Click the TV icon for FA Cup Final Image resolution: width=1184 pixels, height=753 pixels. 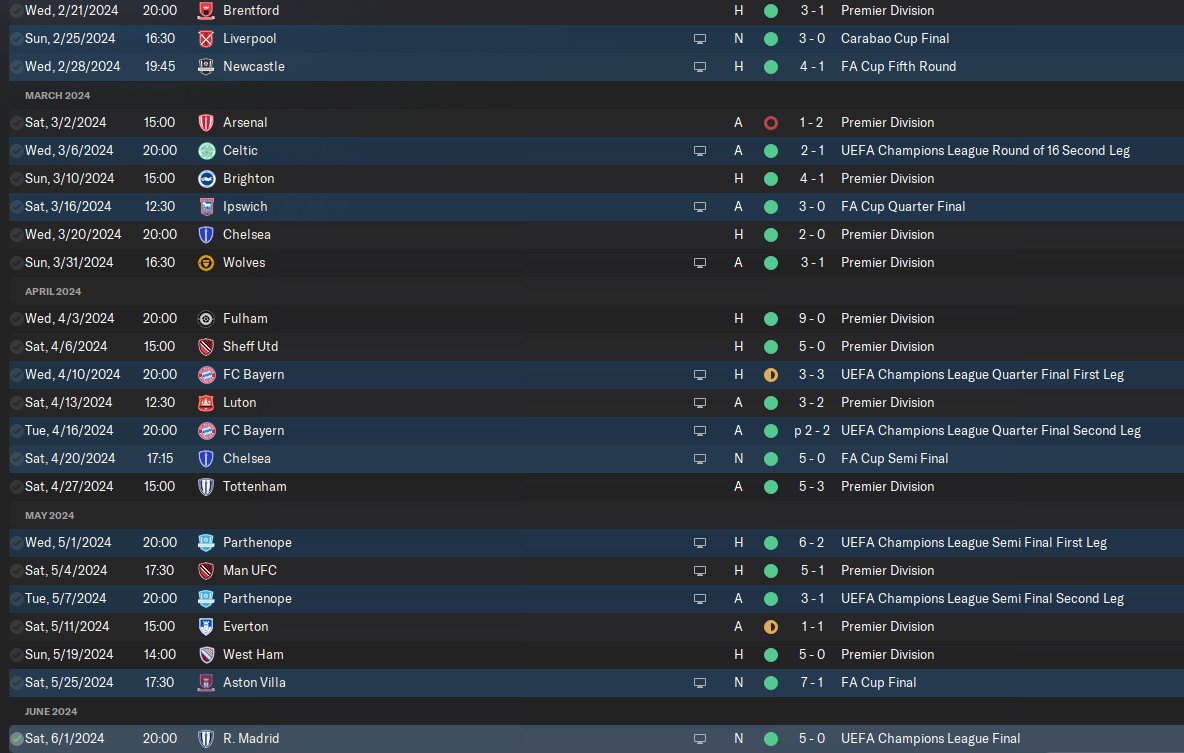click(x=700, y=683)
